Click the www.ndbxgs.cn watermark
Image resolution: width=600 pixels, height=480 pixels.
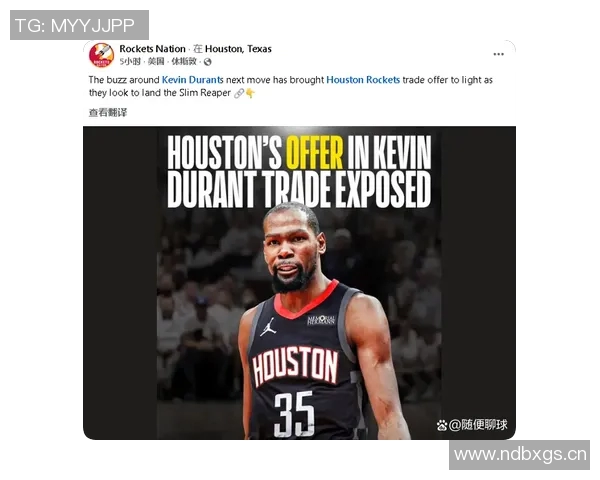click(520, 455)
